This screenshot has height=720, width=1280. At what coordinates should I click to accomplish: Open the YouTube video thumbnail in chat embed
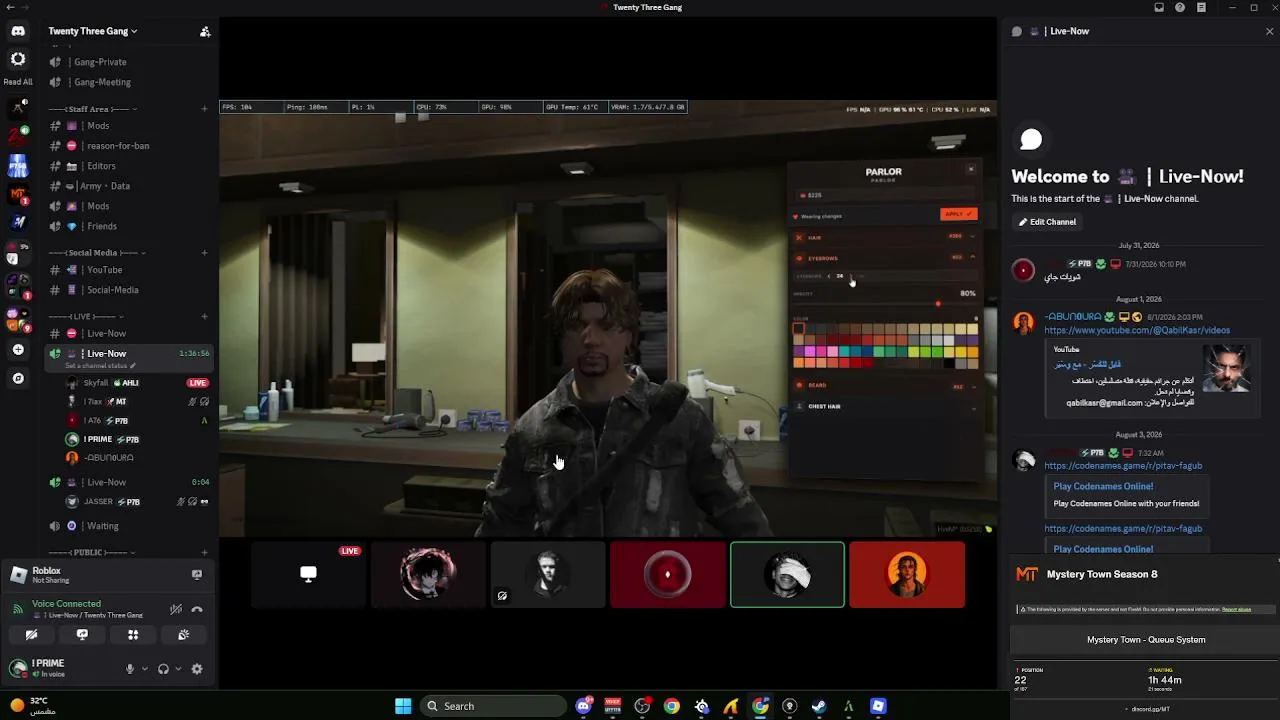[x=1226, y=370]
